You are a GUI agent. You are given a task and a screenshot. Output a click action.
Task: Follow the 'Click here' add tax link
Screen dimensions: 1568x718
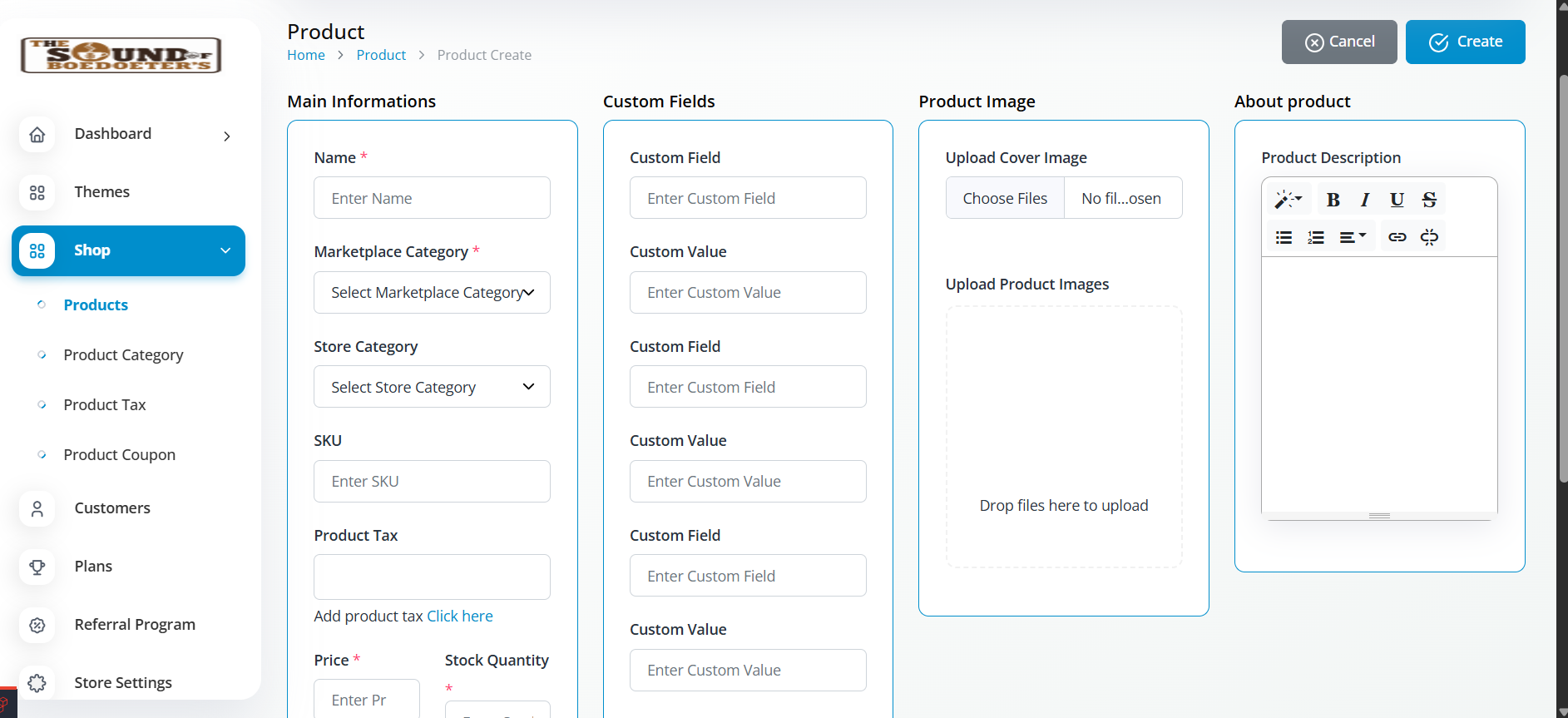click(x=460, y=616)
